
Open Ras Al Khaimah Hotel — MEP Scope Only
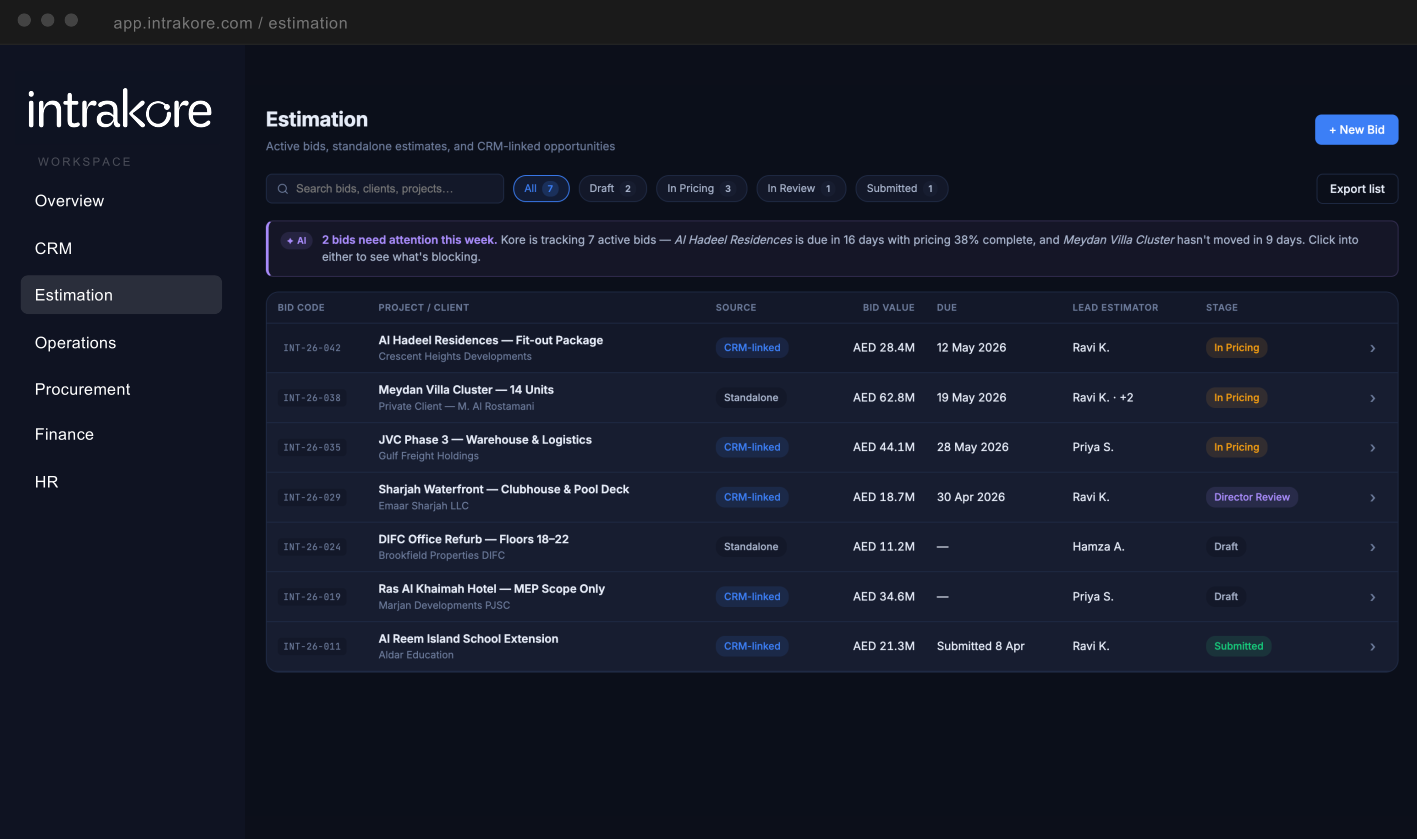pos(491,589)
